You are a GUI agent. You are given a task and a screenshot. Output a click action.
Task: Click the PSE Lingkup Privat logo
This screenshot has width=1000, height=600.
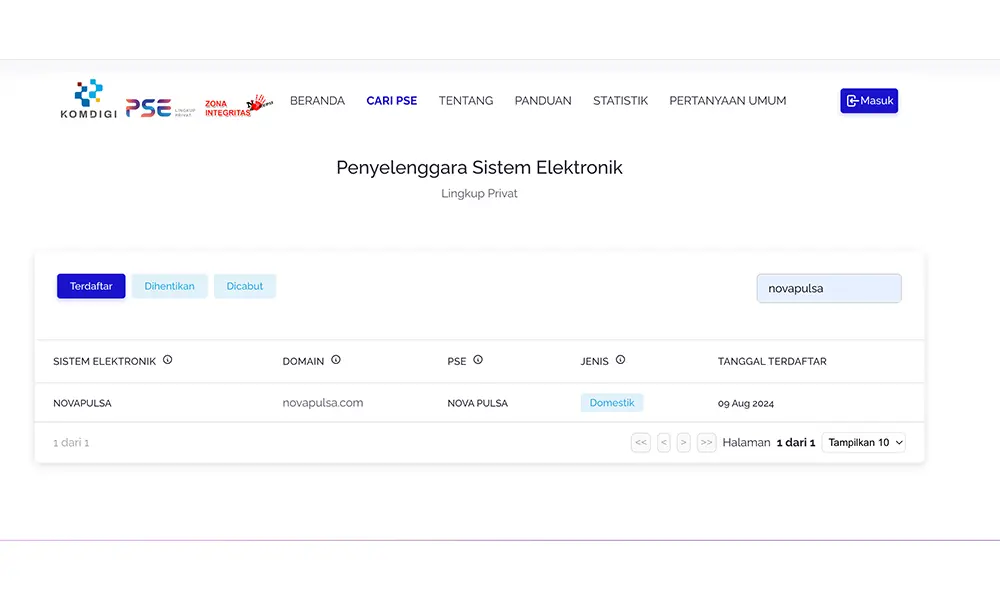160,108
